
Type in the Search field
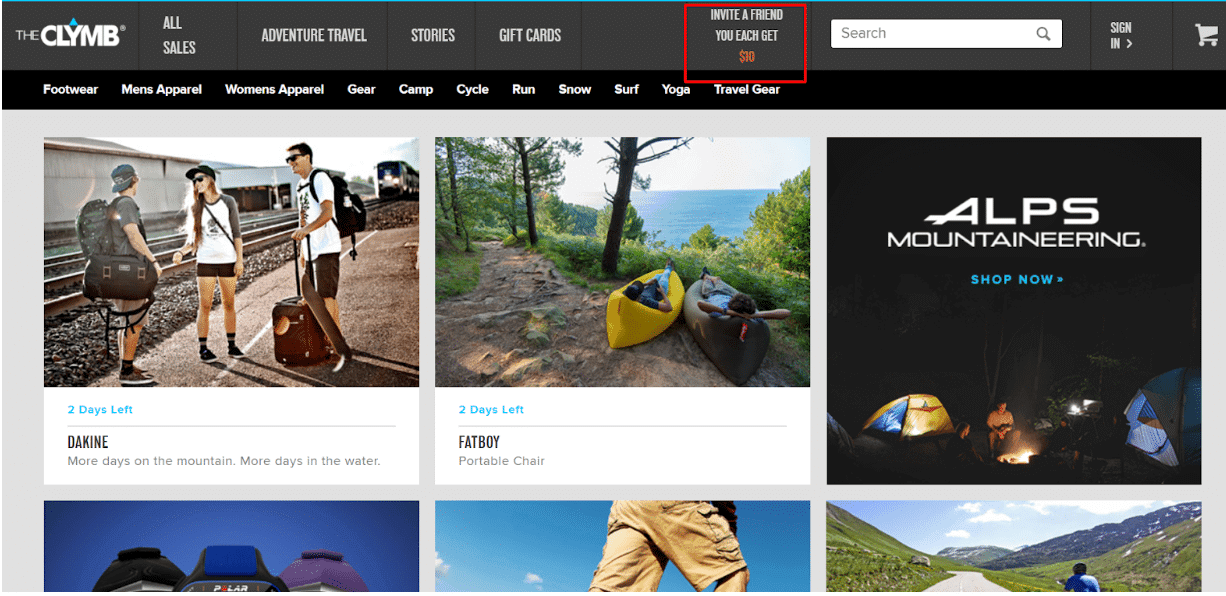930,34
